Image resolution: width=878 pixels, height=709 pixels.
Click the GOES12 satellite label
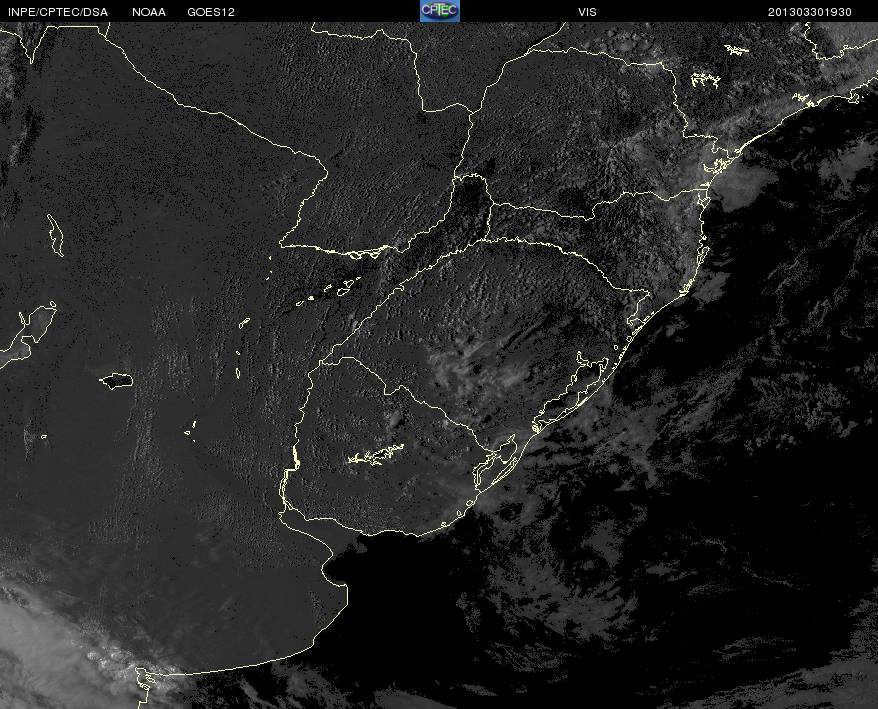(211, 12)
